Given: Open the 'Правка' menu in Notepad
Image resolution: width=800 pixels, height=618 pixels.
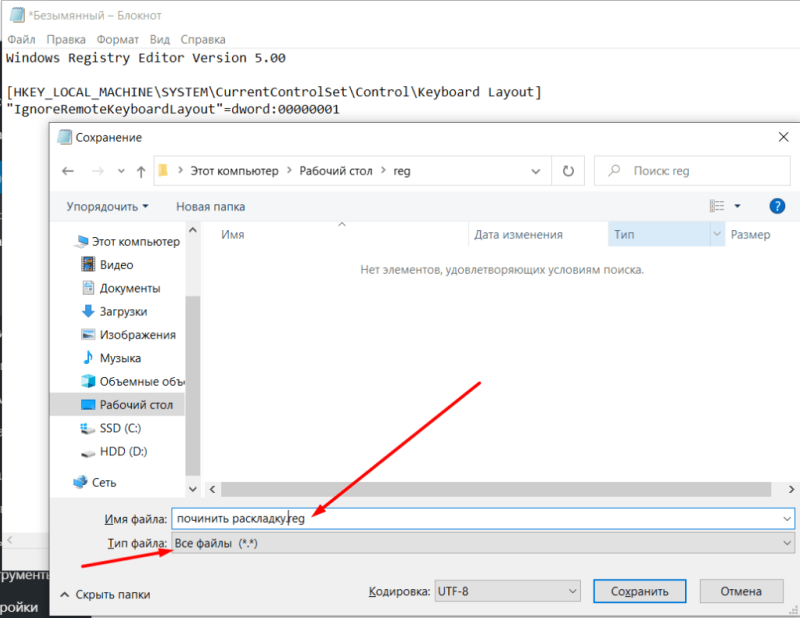Looking at the screenshot, I should coord(66,39).
